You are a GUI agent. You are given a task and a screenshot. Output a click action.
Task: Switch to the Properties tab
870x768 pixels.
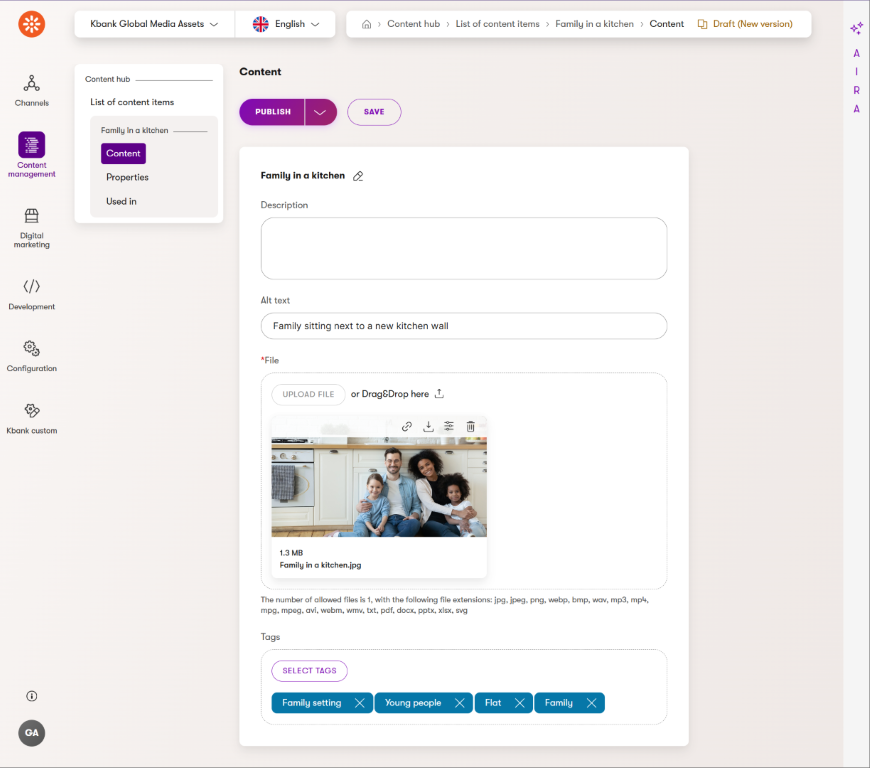coord(127,177)
